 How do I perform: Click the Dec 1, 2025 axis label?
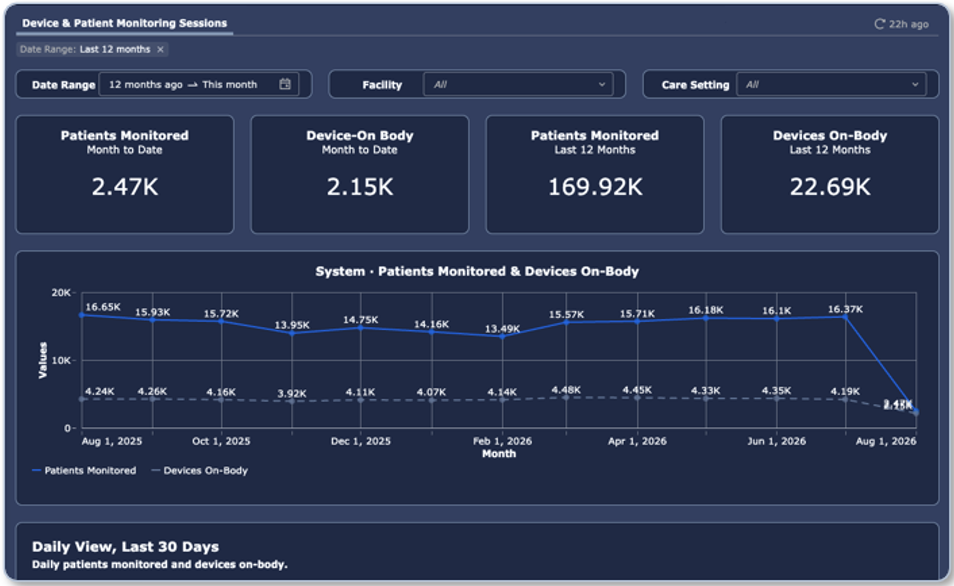pos(361,441)
